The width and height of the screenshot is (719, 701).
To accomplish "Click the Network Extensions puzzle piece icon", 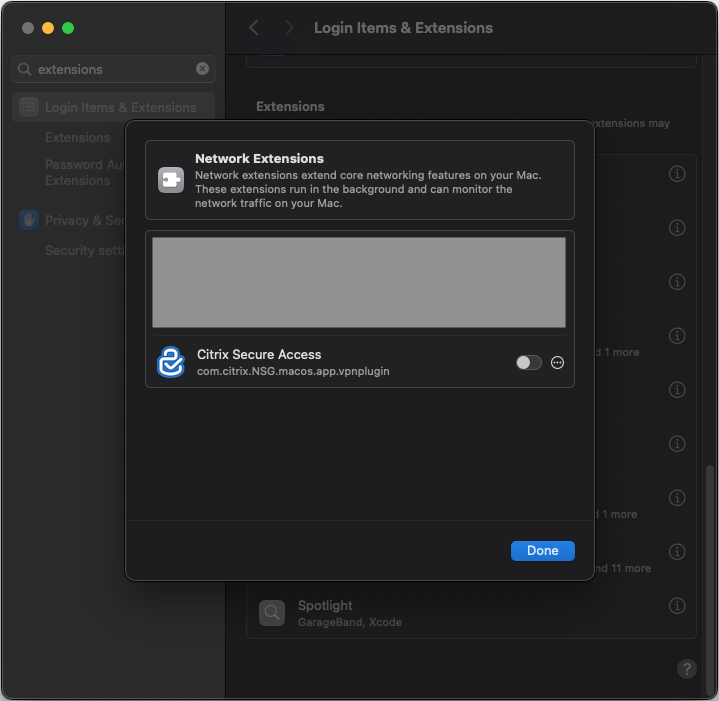I will (171, 180).
